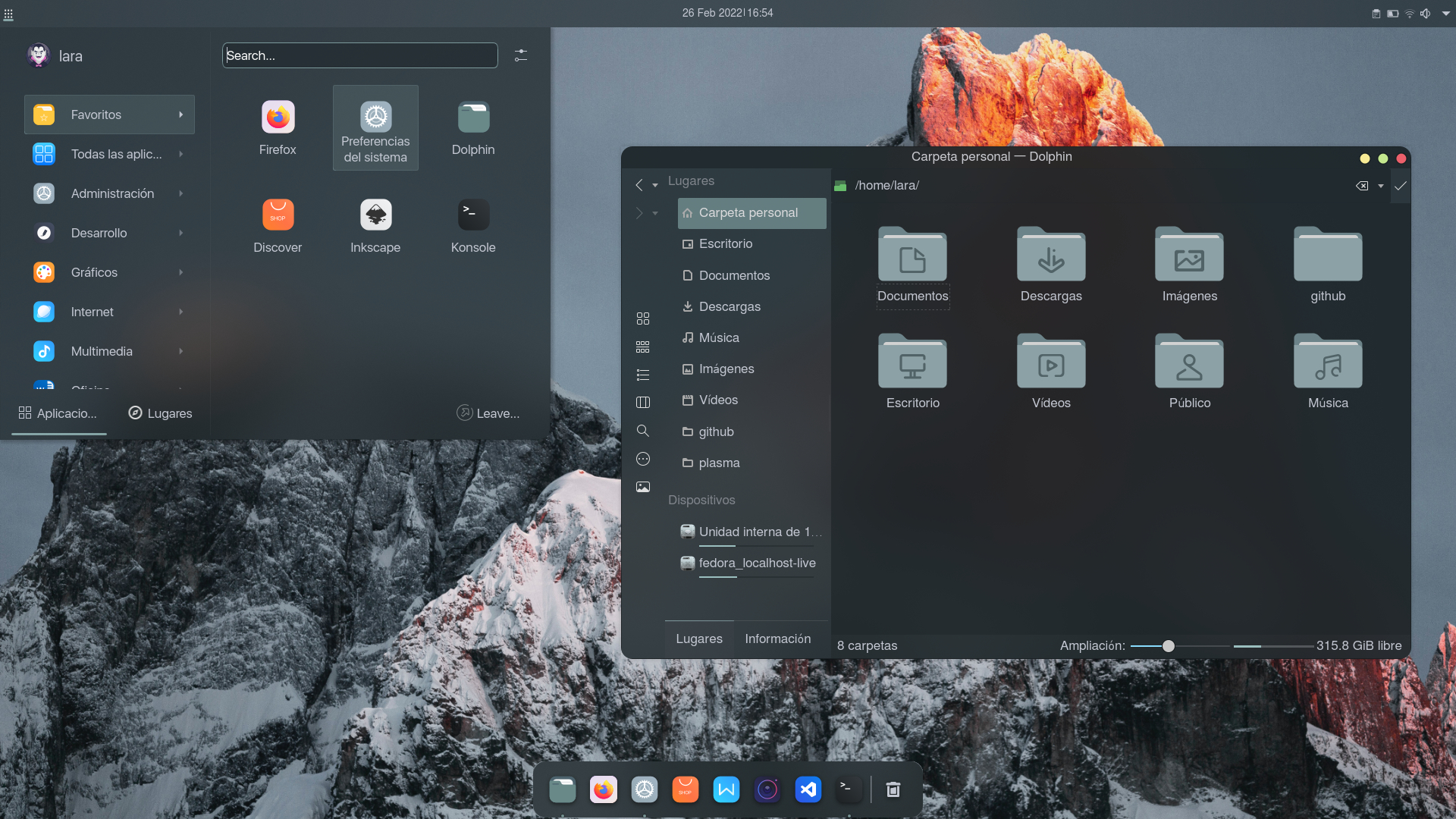Go forward in Dolphin navigation
Screen dimensions: 1456x819
click(639, 213)
